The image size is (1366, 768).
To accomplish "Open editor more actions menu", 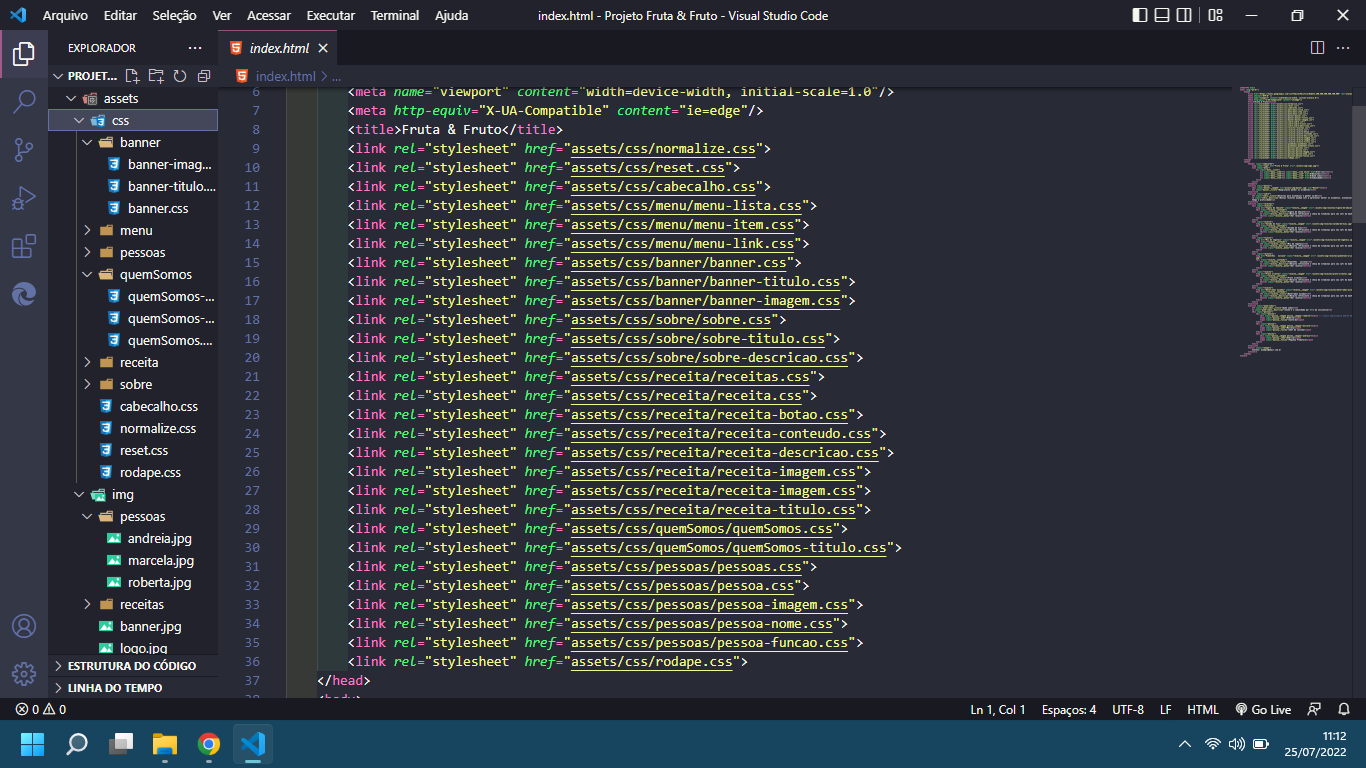I will [1344, 48].
